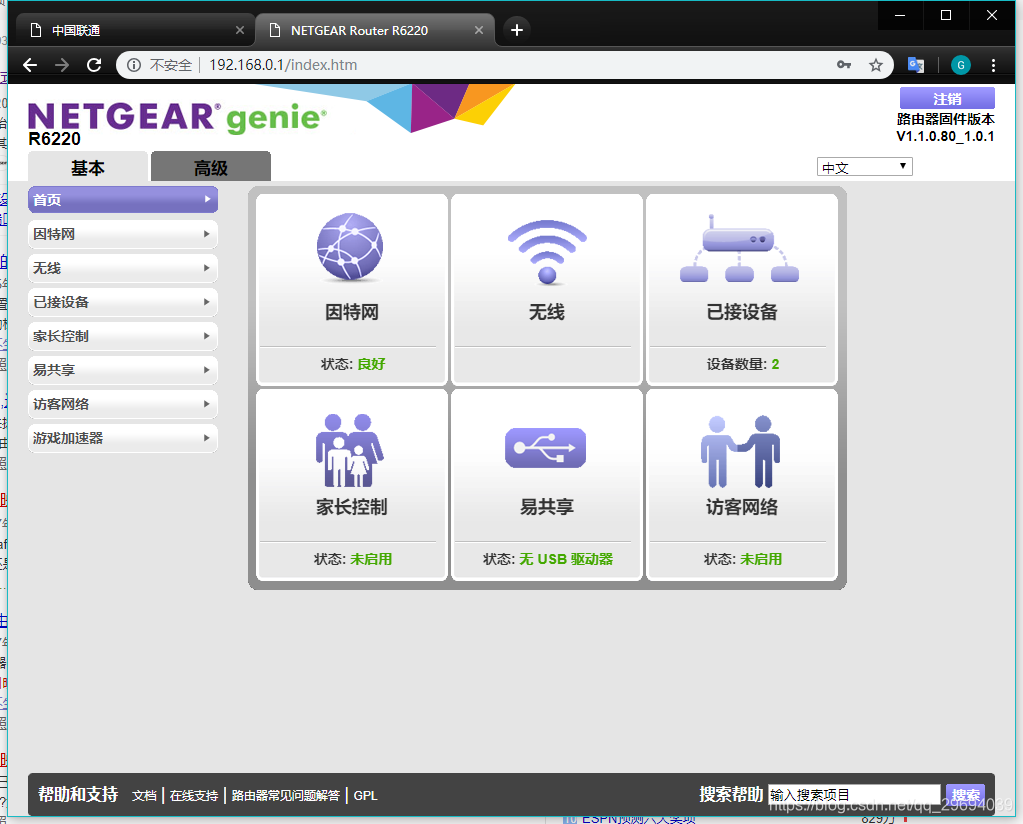Viewport: 1023px width, 824px height.
Task: Open 易共享 in the sidebar menu
Action: (x=123, y=369)
